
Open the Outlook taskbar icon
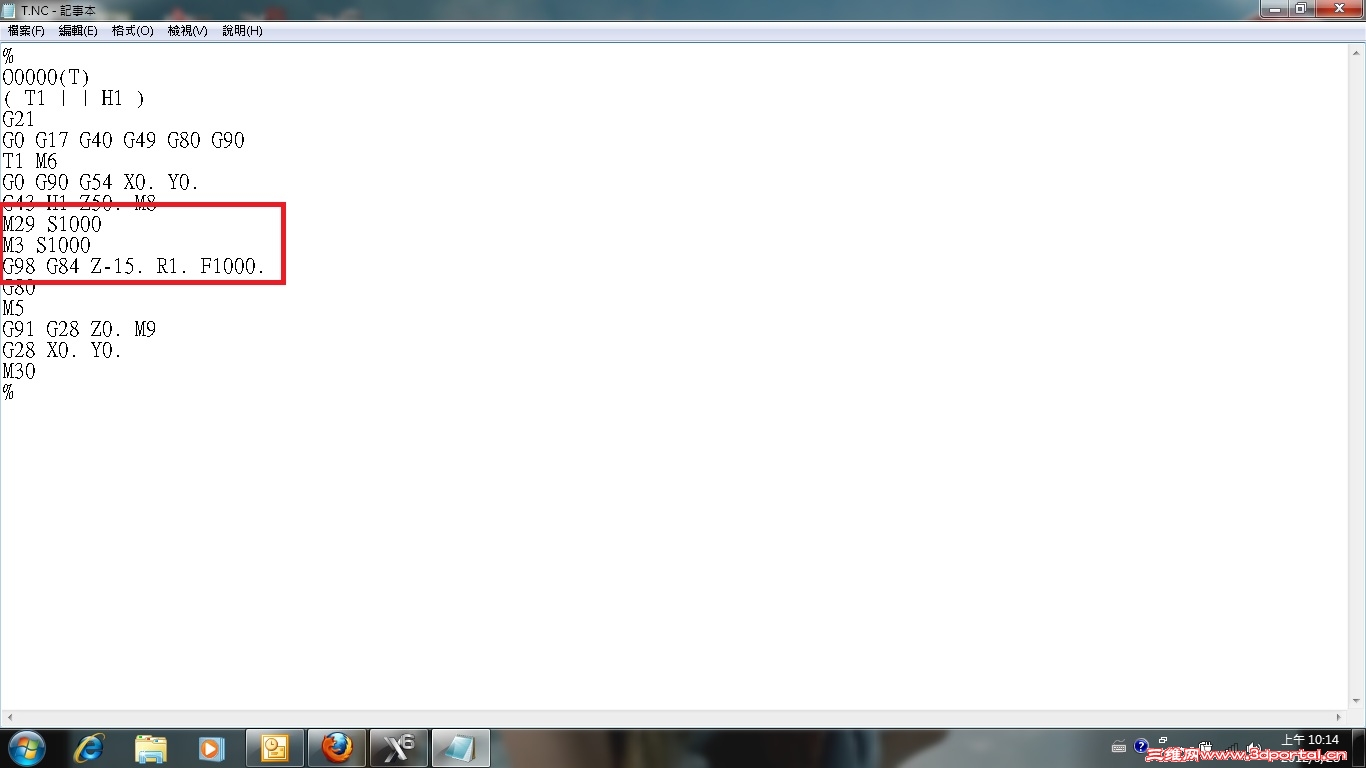tap(274, 748)
